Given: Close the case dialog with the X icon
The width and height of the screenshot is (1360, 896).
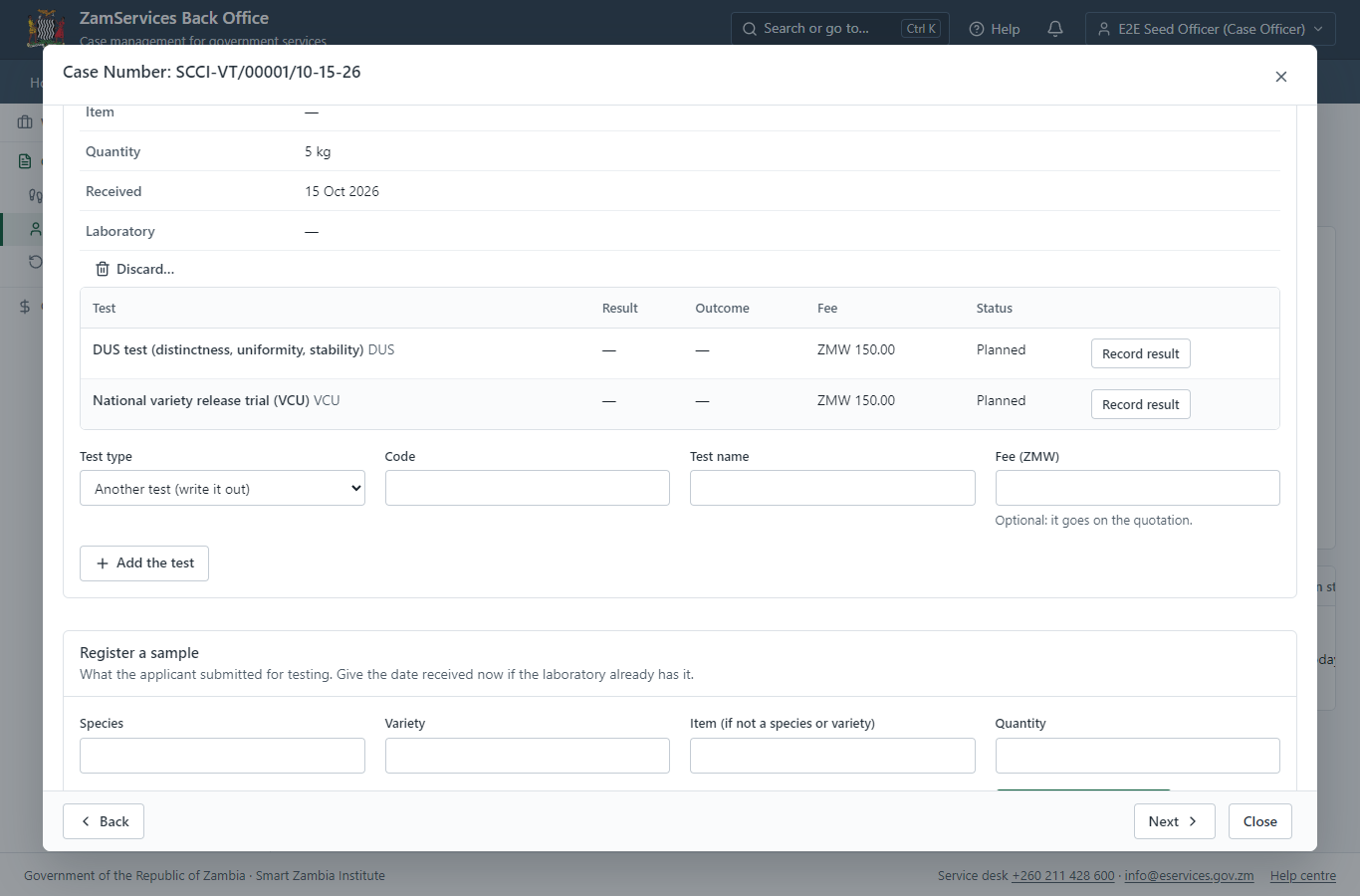Looking at the screenshot, I should 1281,77.
